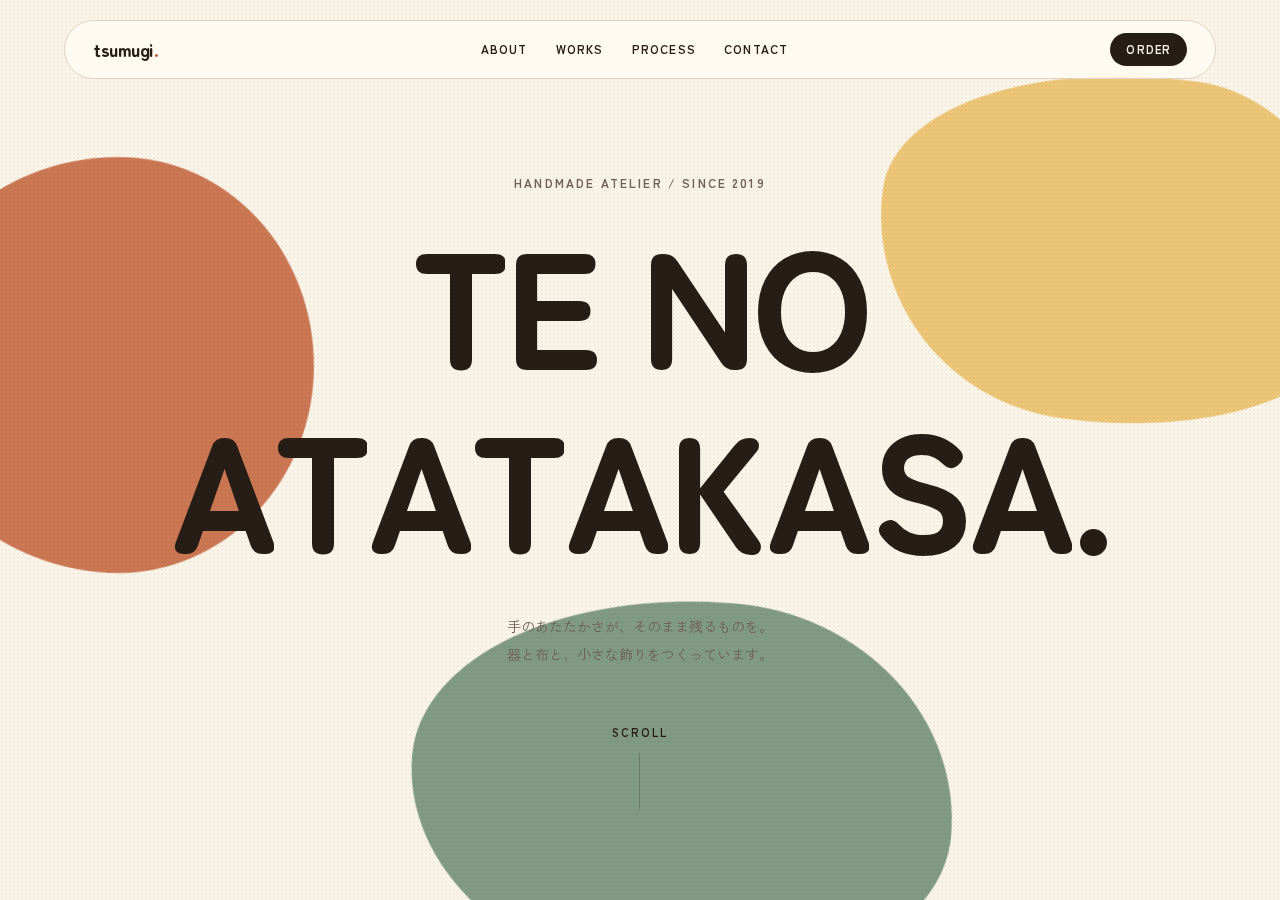1280x900 pixels.
Task: Click the text '手のあたたかさが、そのまま残るものを。'
Action: 640,627
